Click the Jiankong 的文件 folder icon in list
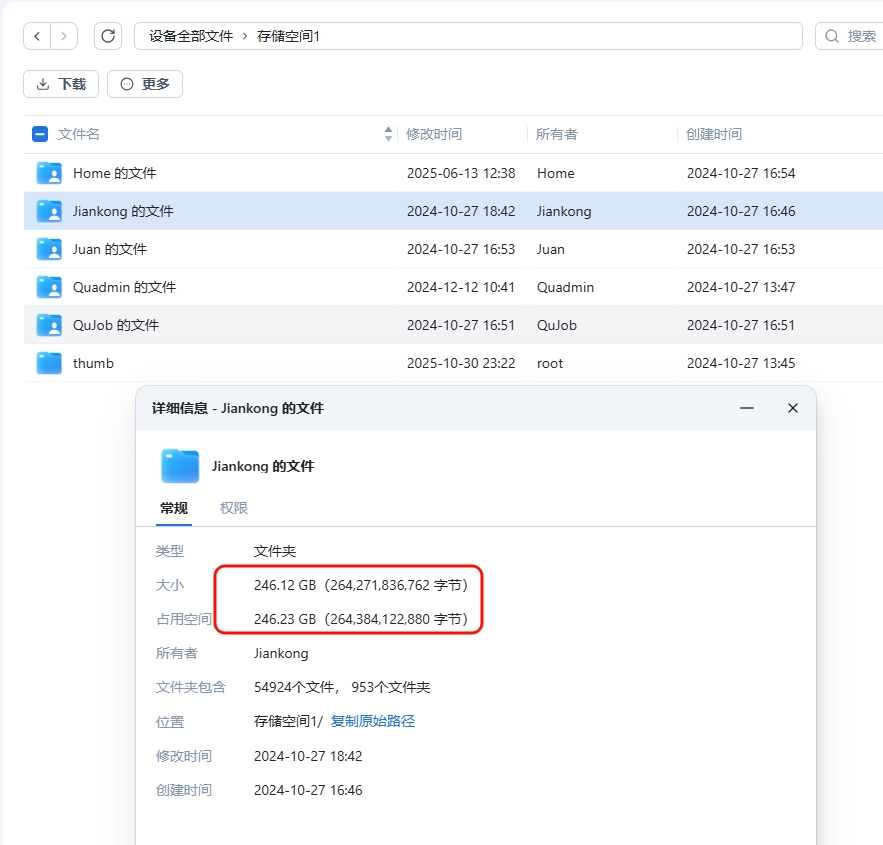883x845 pixels. point(49,211)
